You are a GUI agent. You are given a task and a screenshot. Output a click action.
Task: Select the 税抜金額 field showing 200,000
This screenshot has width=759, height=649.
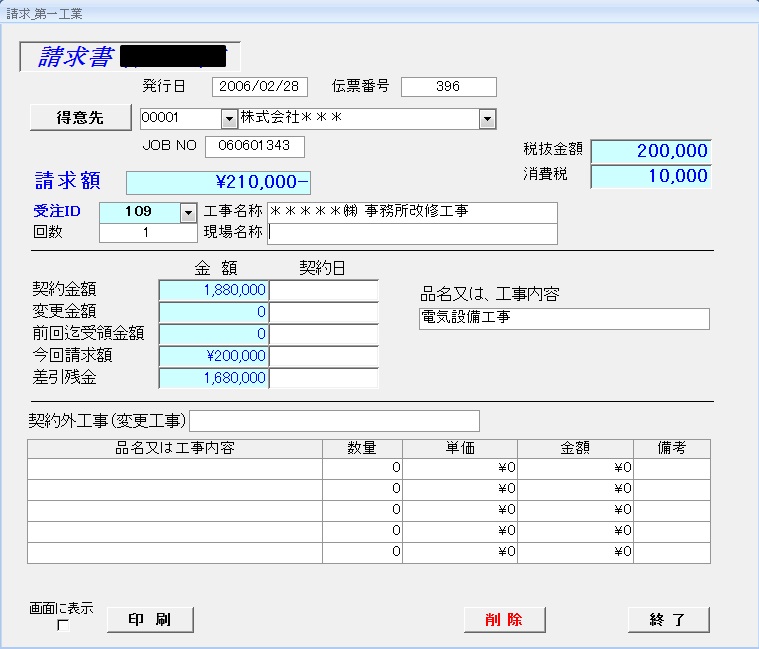650,151
